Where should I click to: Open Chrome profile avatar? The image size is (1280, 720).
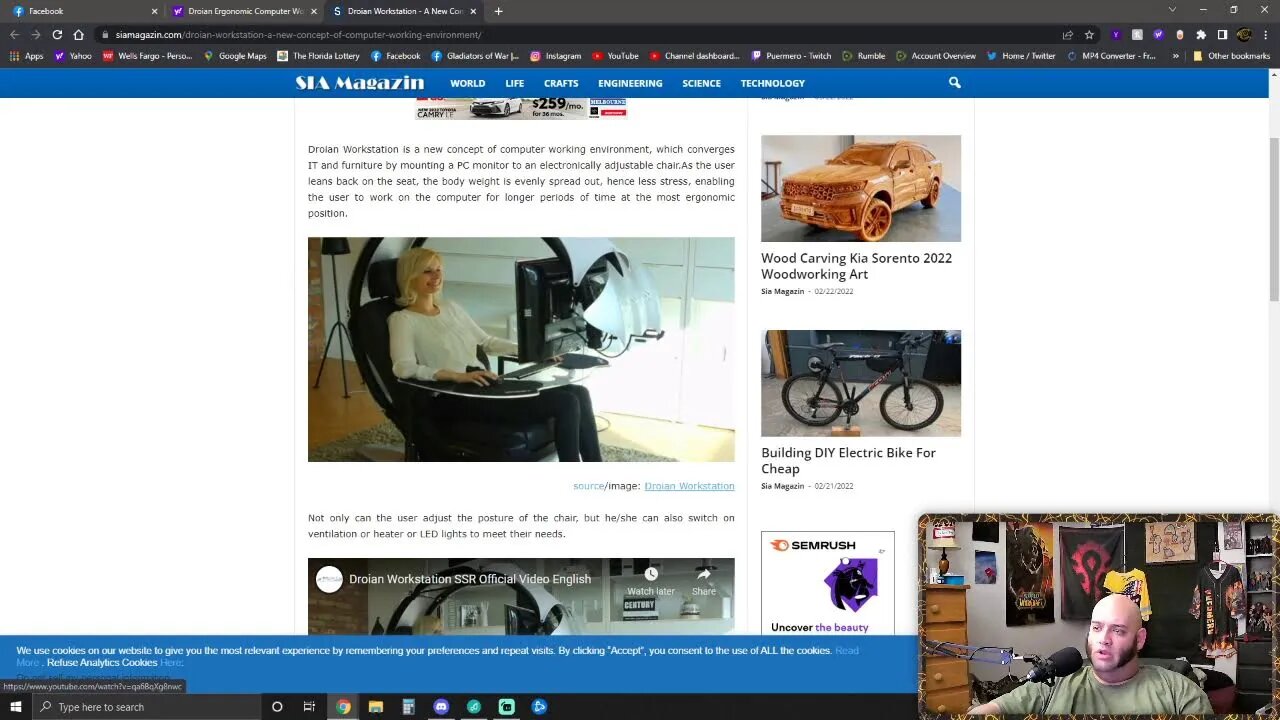(1244, 34)
